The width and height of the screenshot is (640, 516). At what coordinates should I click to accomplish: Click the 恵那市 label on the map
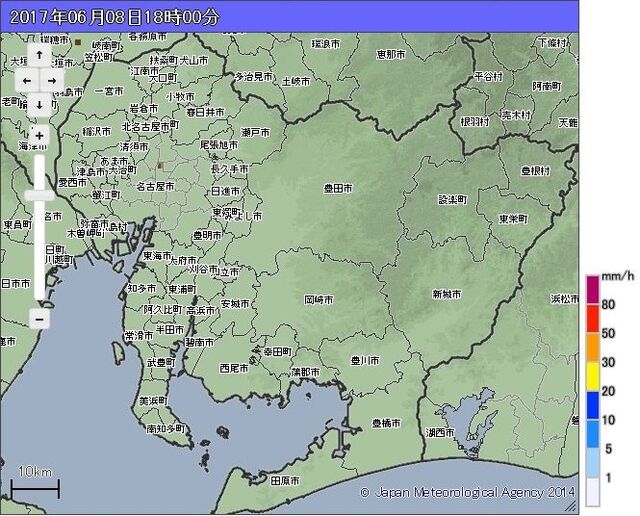coord(391,54)
